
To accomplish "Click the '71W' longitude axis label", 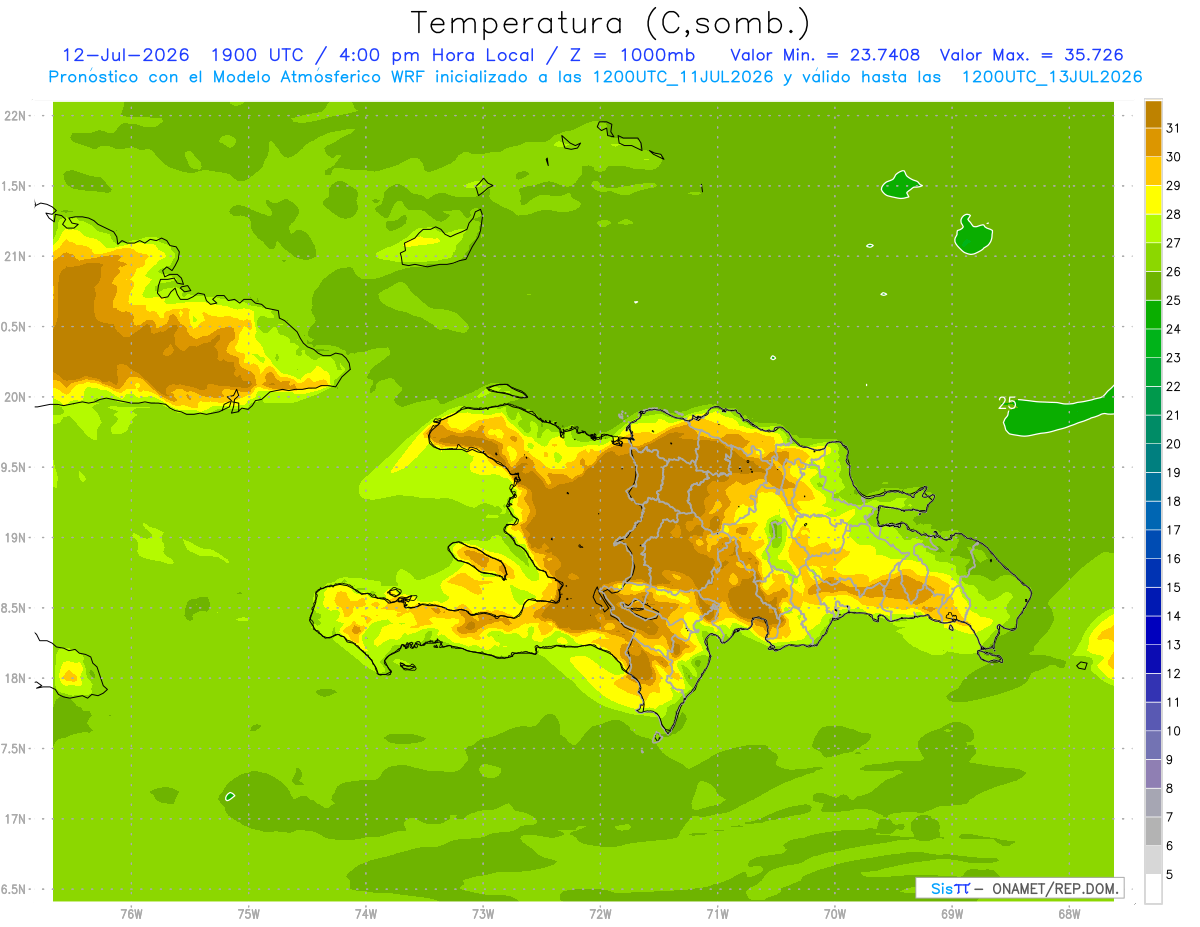I will click(717, 915).
